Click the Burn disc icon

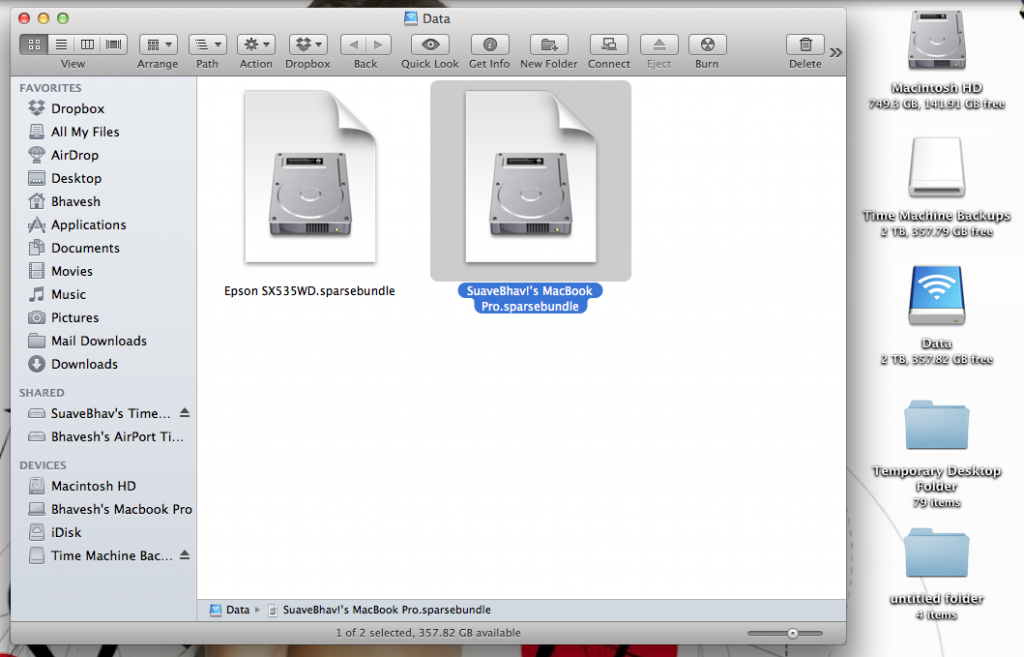[x=707, y=45]
